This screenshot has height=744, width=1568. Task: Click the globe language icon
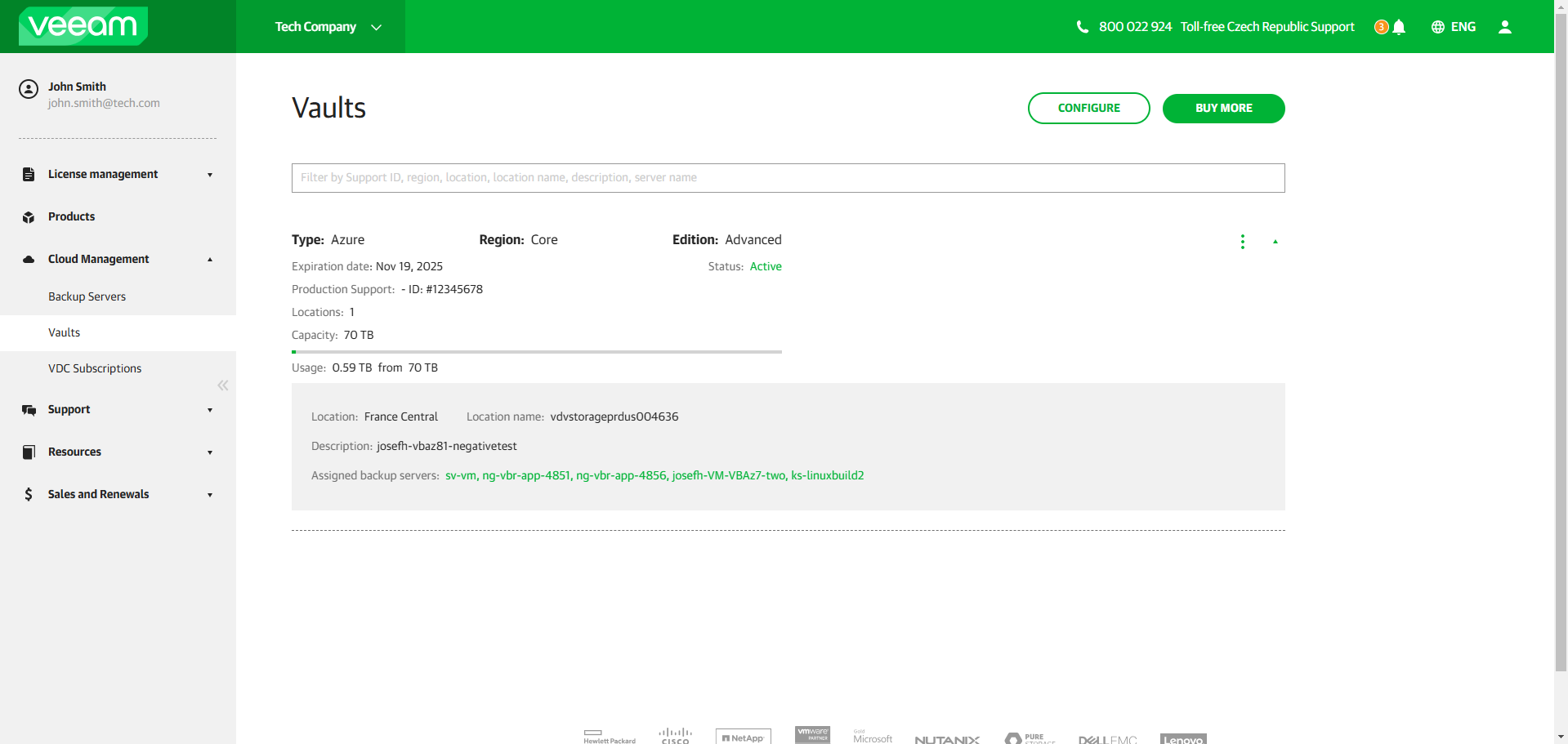coord(1438,27)
